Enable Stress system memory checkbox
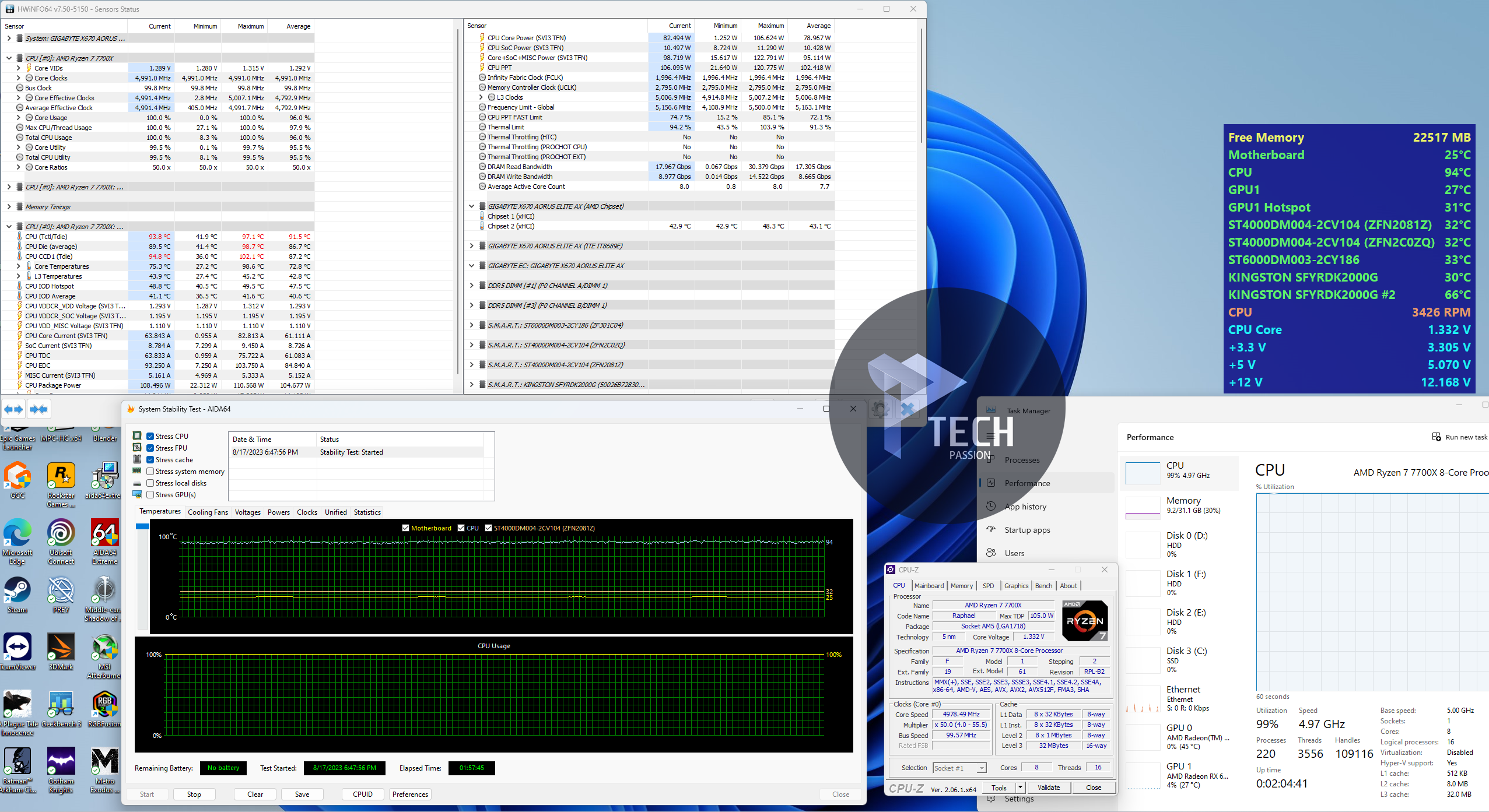Image resolution: width=1489 pixels, height=812 pixels. [150, 472]
